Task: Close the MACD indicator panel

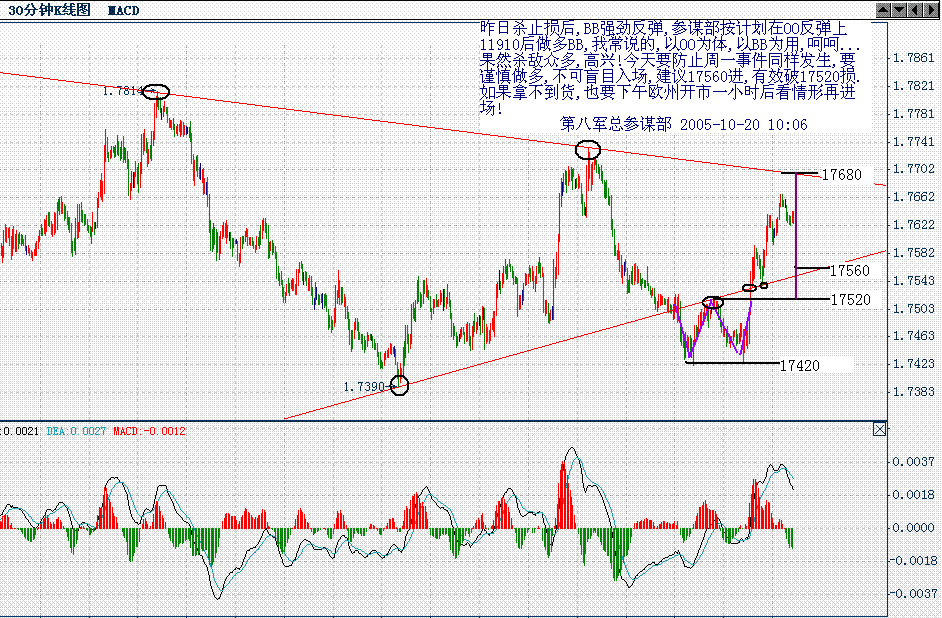Action: pyautogui.click(x=880, y=429)
